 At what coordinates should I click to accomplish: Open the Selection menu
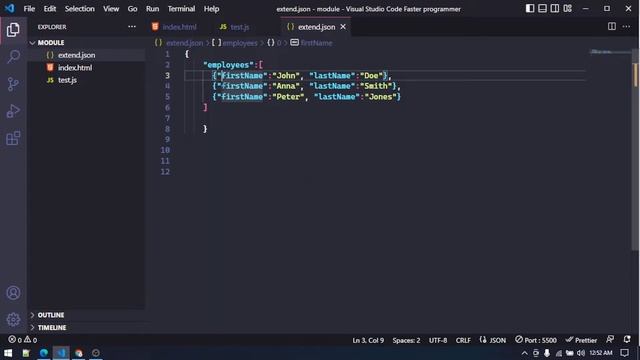pos(80,9)
